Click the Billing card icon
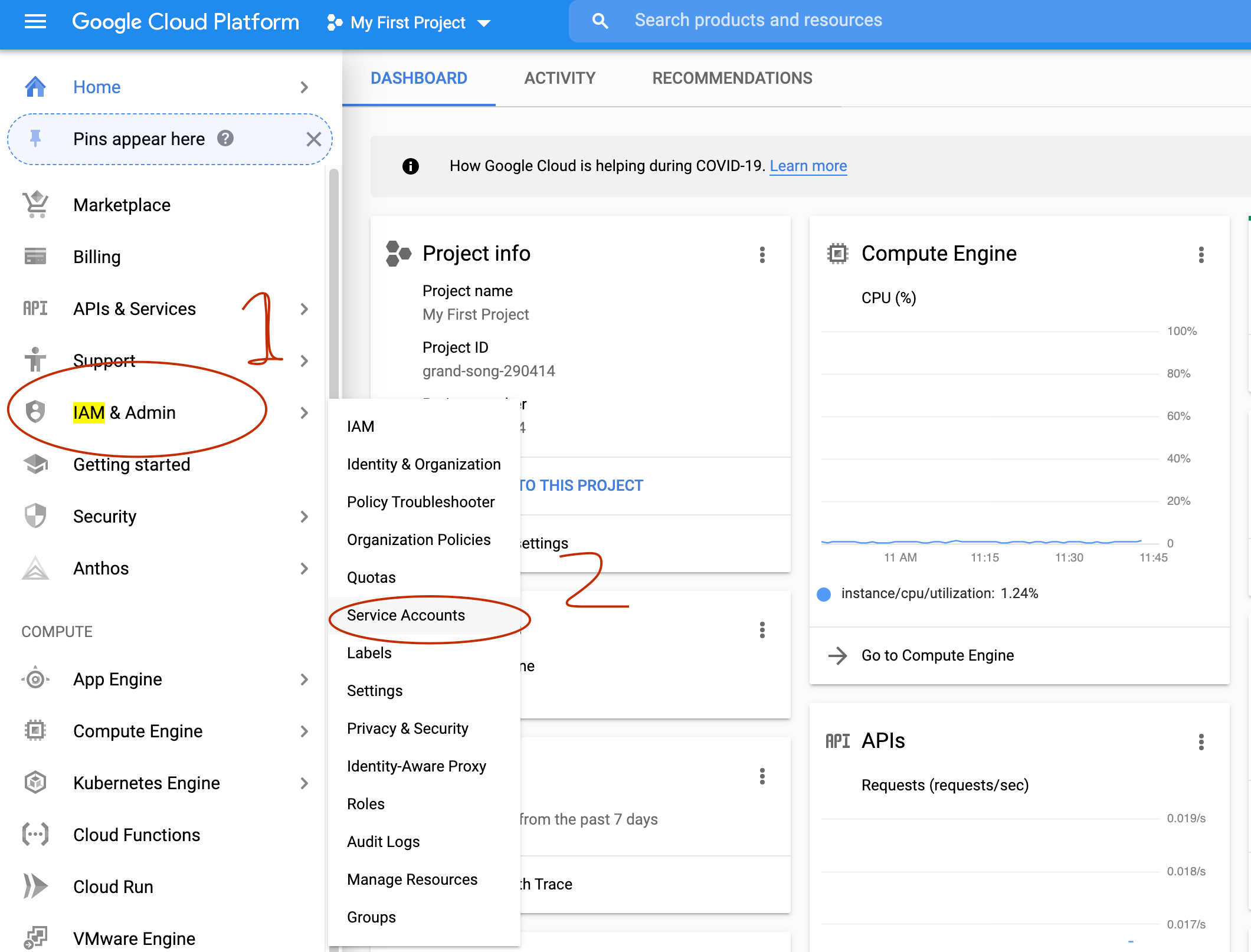The image size is (1251, 952). (35, 257)
